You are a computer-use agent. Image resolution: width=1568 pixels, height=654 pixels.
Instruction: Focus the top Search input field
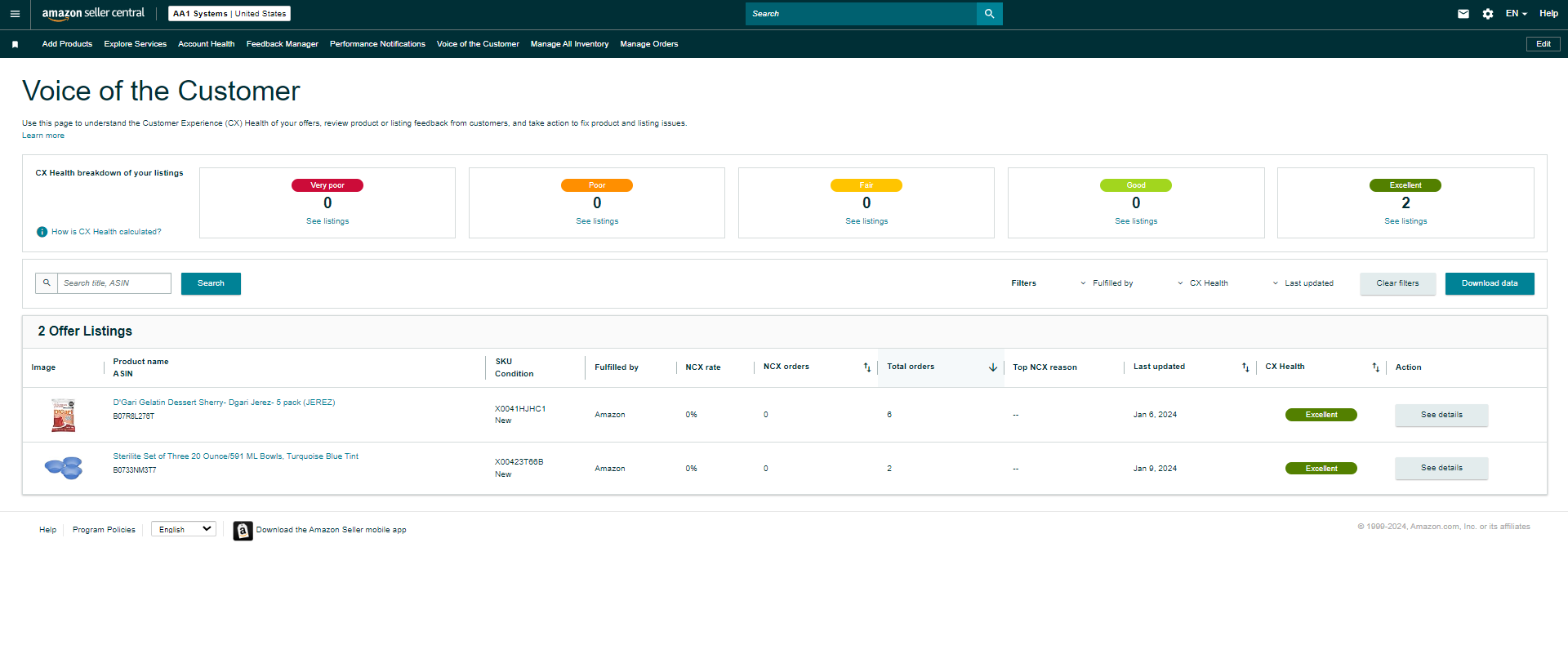(861, 14)
